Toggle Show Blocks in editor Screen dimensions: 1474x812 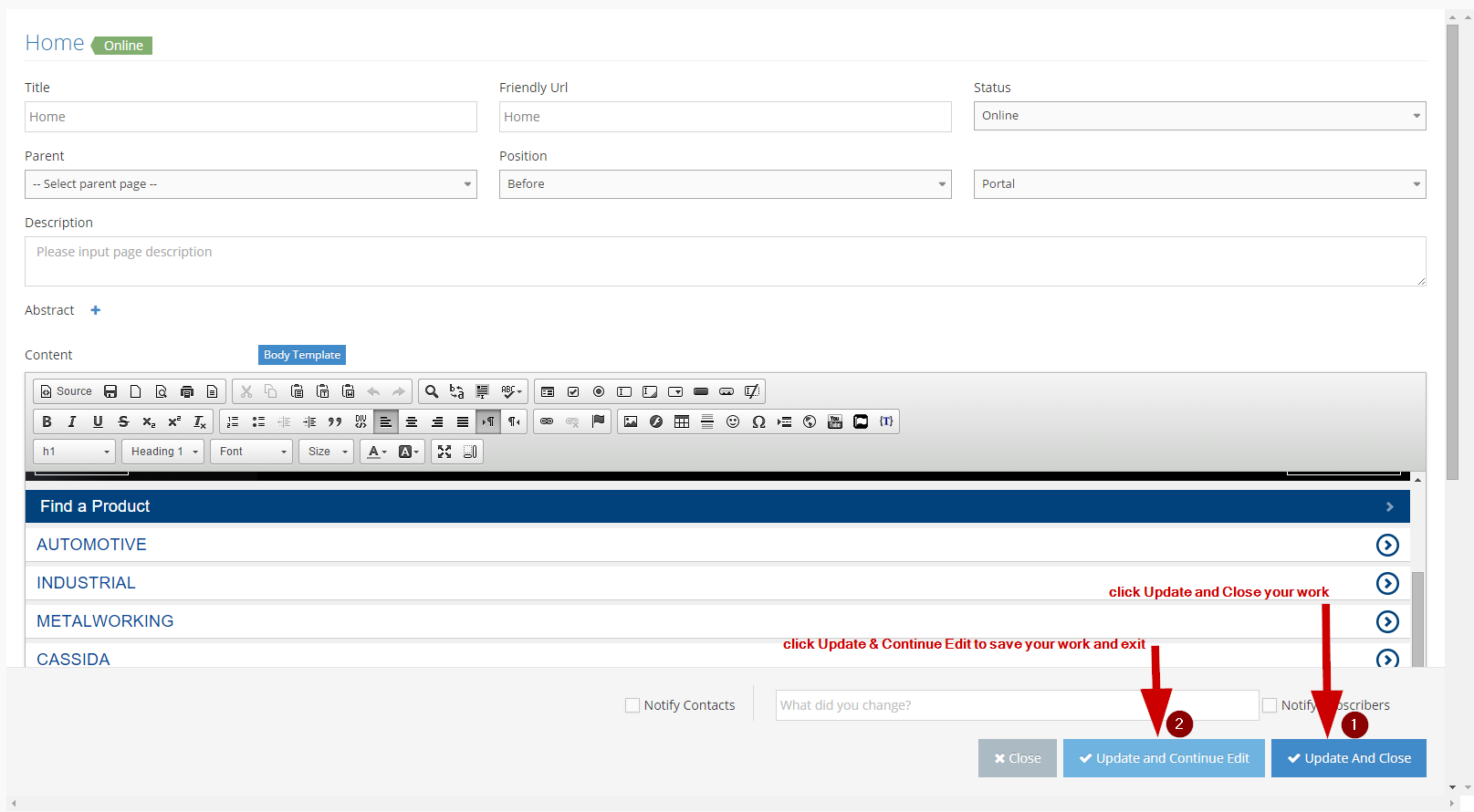(470, 452)
